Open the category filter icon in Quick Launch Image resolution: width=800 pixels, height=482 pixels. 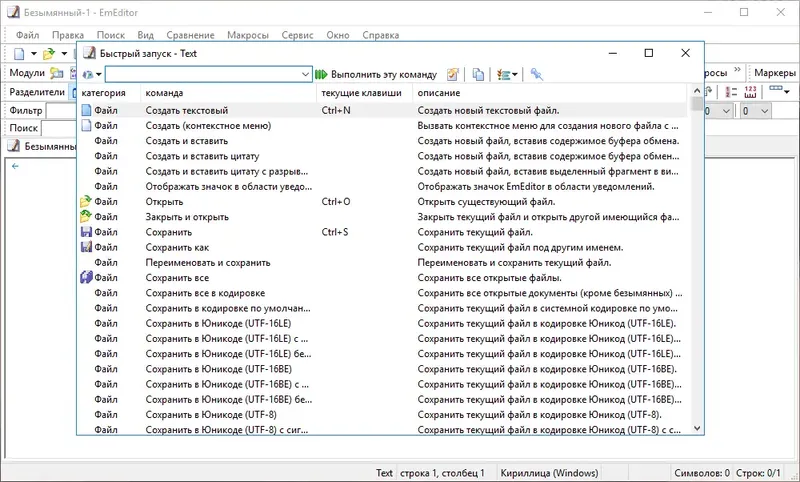pyautogui.click(x=88, y=74)
